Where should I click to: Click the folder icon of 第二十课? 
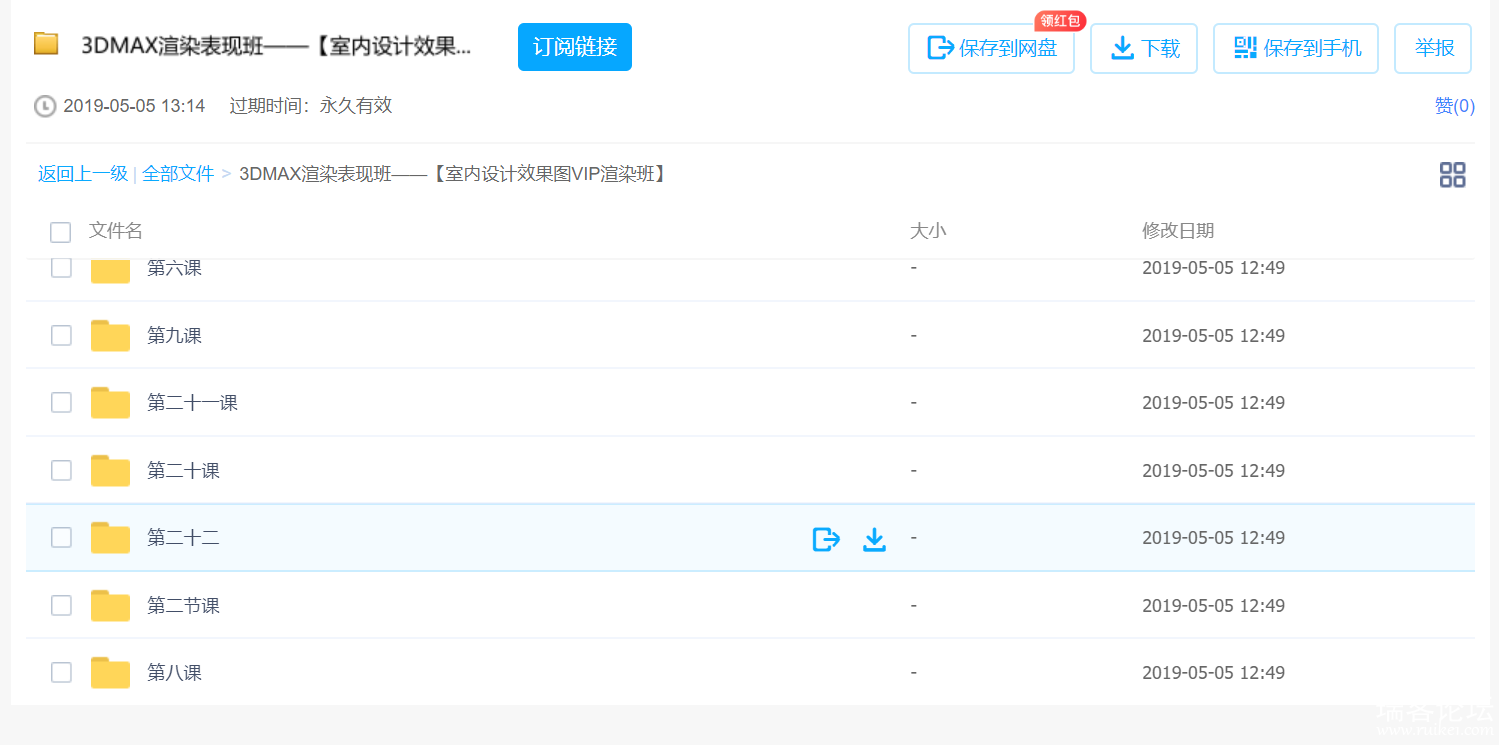(110, 470)
